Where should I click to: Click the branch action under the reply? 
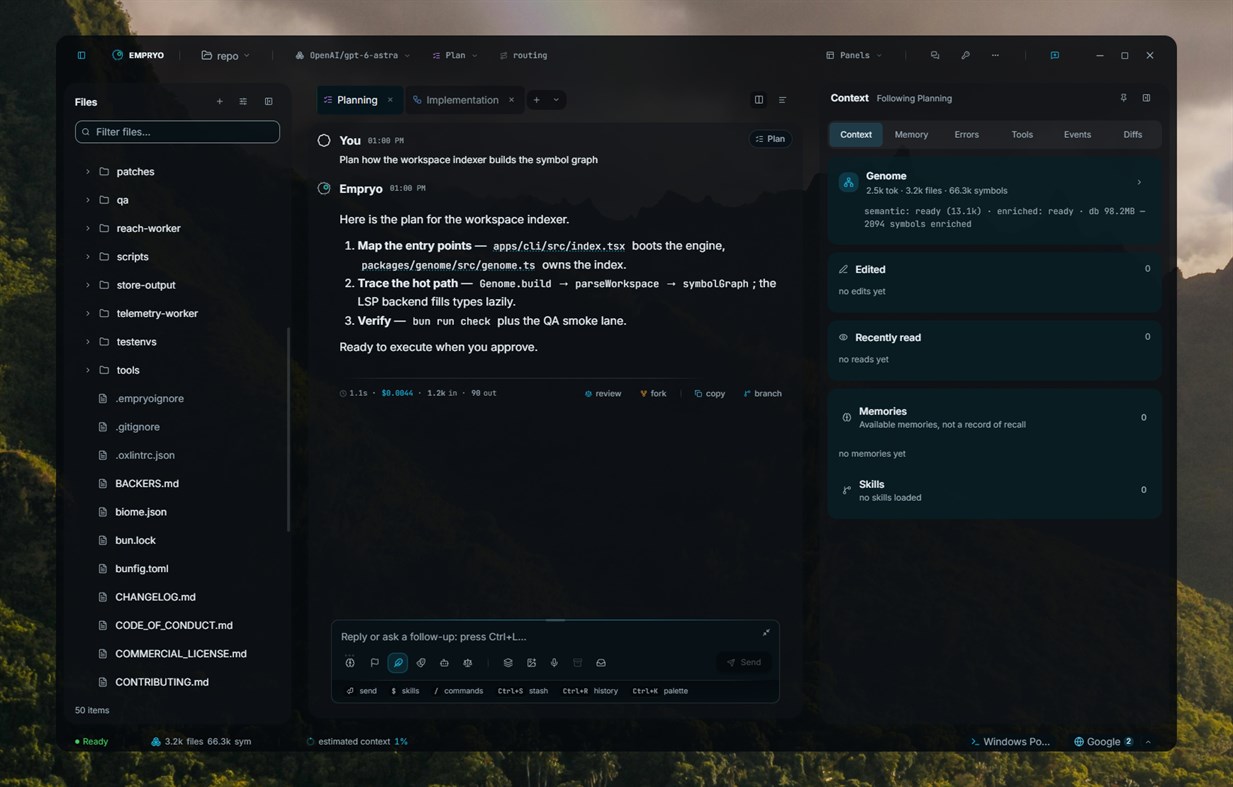tap(763, 393)
